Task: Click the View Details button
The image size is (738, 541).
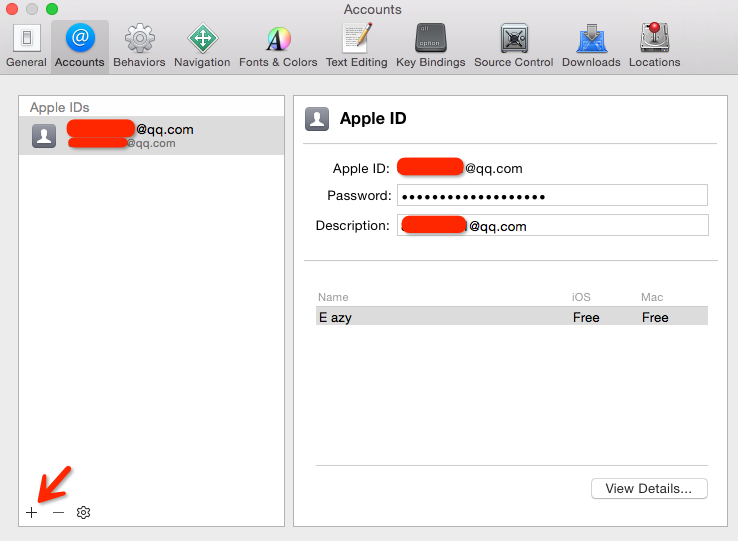Action: pos(649,489)
